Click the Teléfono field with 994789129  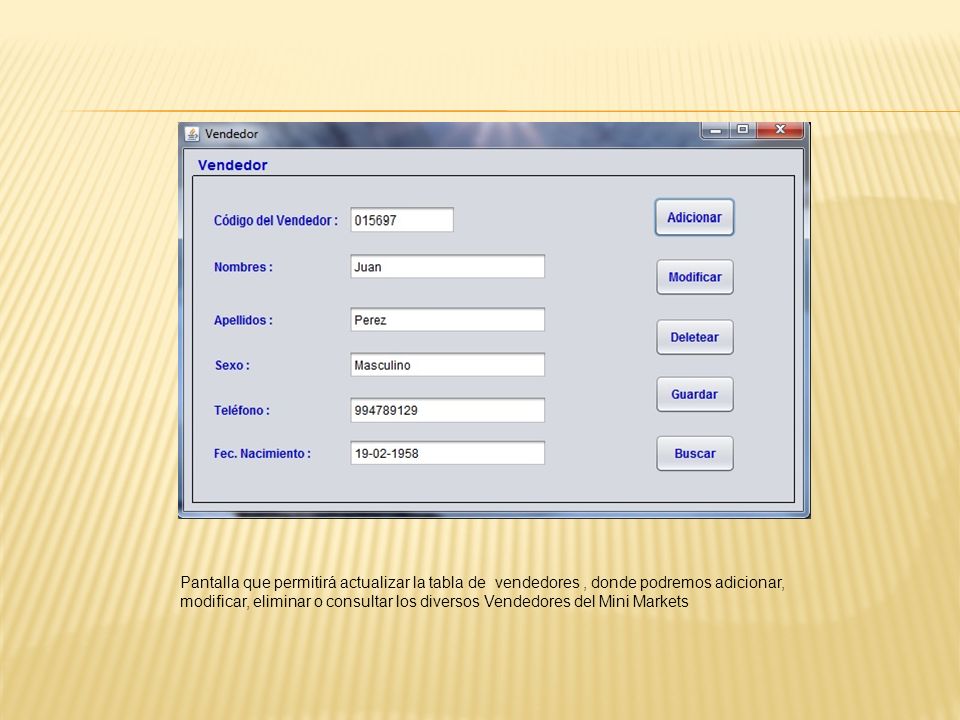[x=448, y=410]
